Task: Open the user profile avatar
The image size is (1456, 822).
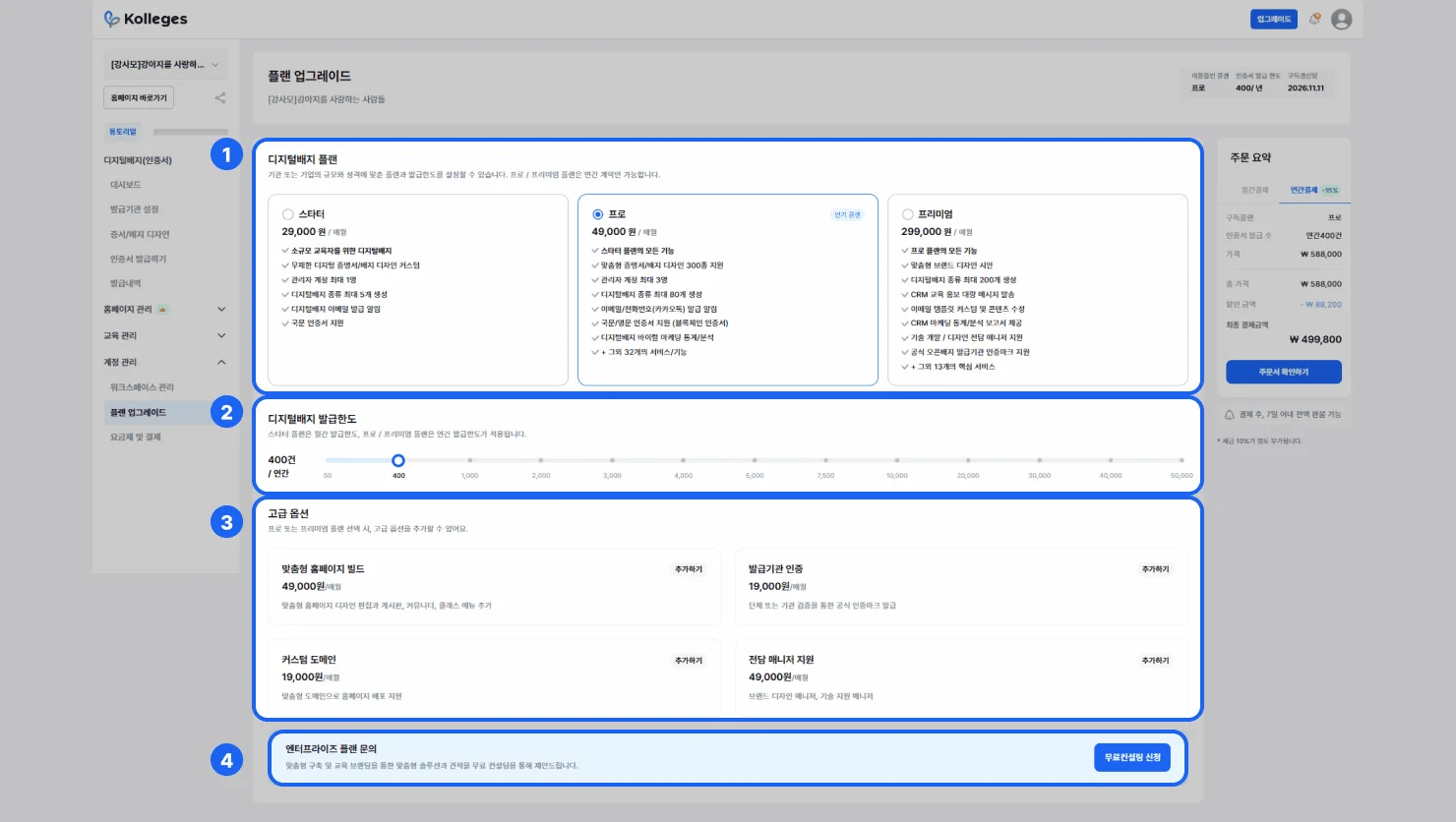Action: [x=1341, y=19]
